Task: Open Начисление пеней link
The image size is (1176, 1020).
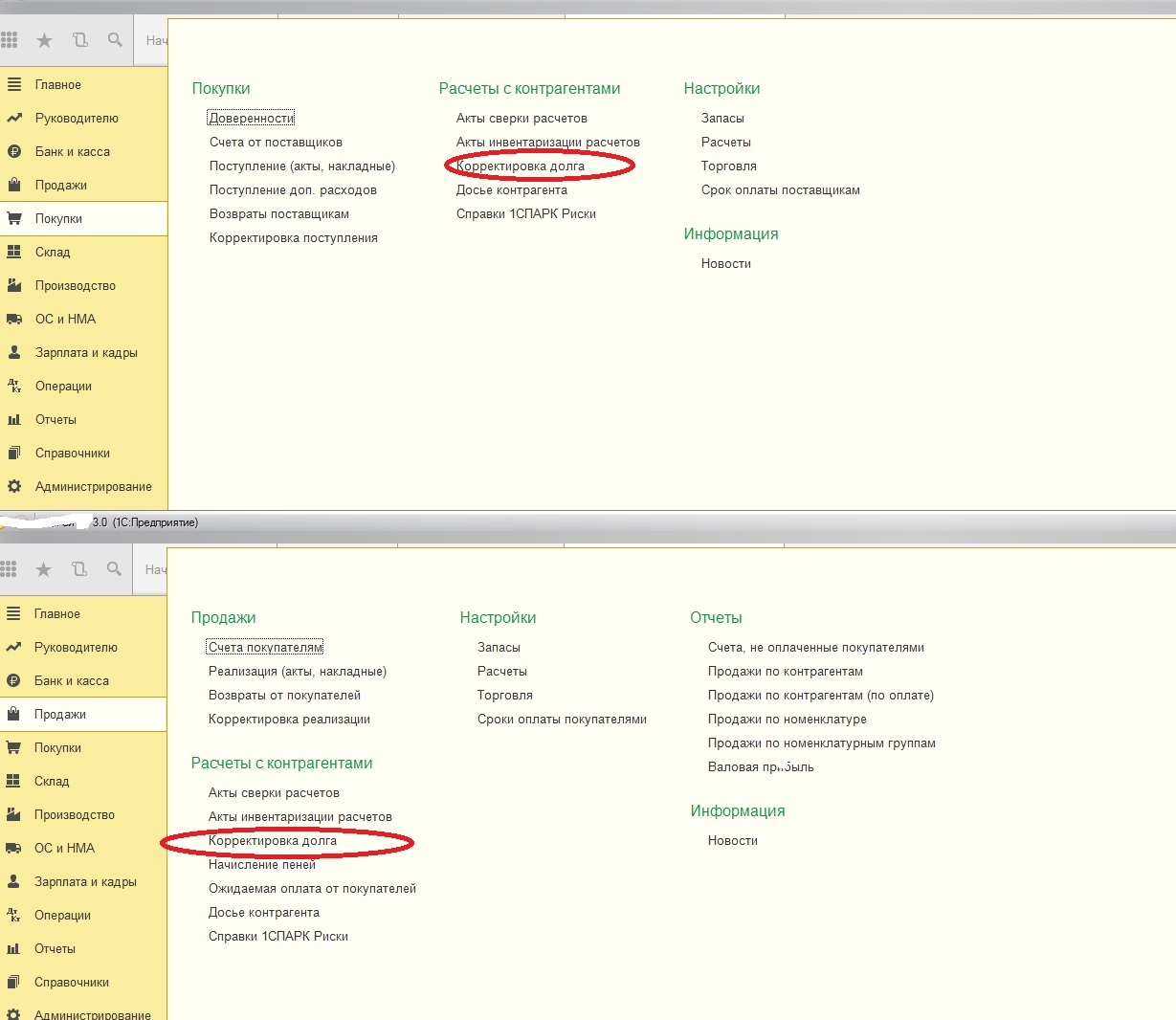Action: (x=261, y=864)
